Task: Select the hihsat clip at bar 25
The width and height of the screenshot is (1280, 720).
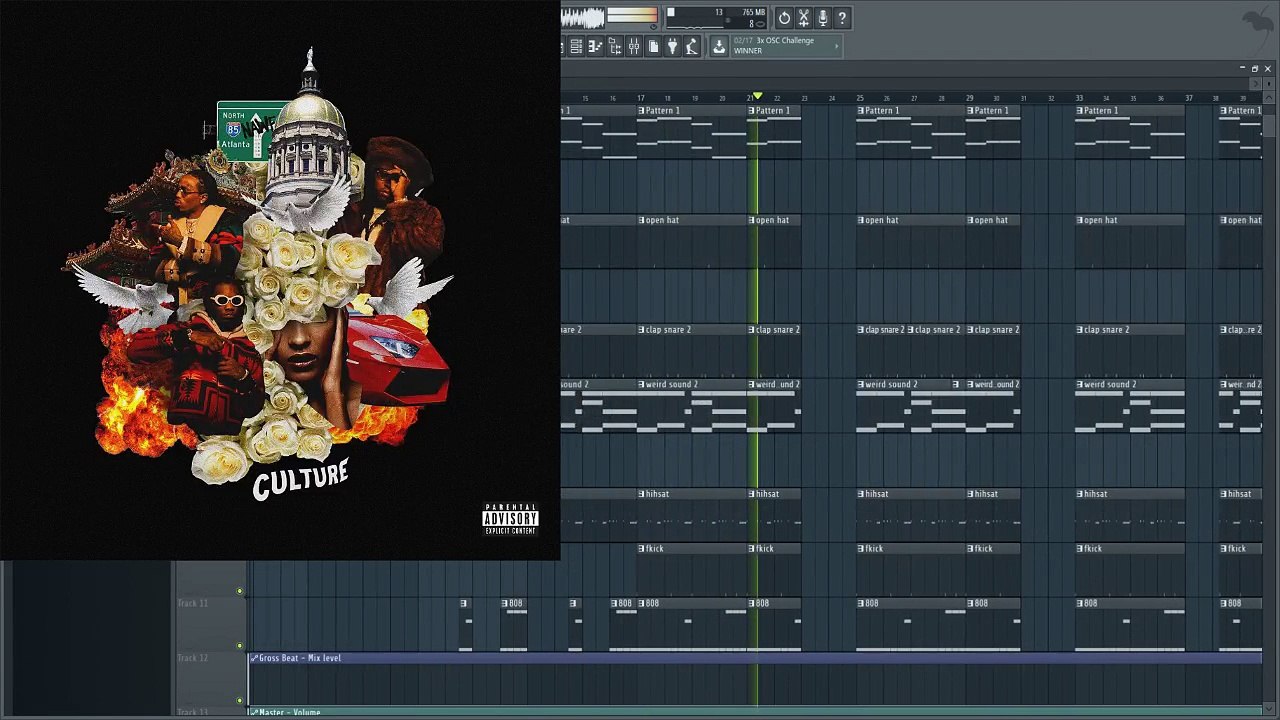Action: coord(911,516)
